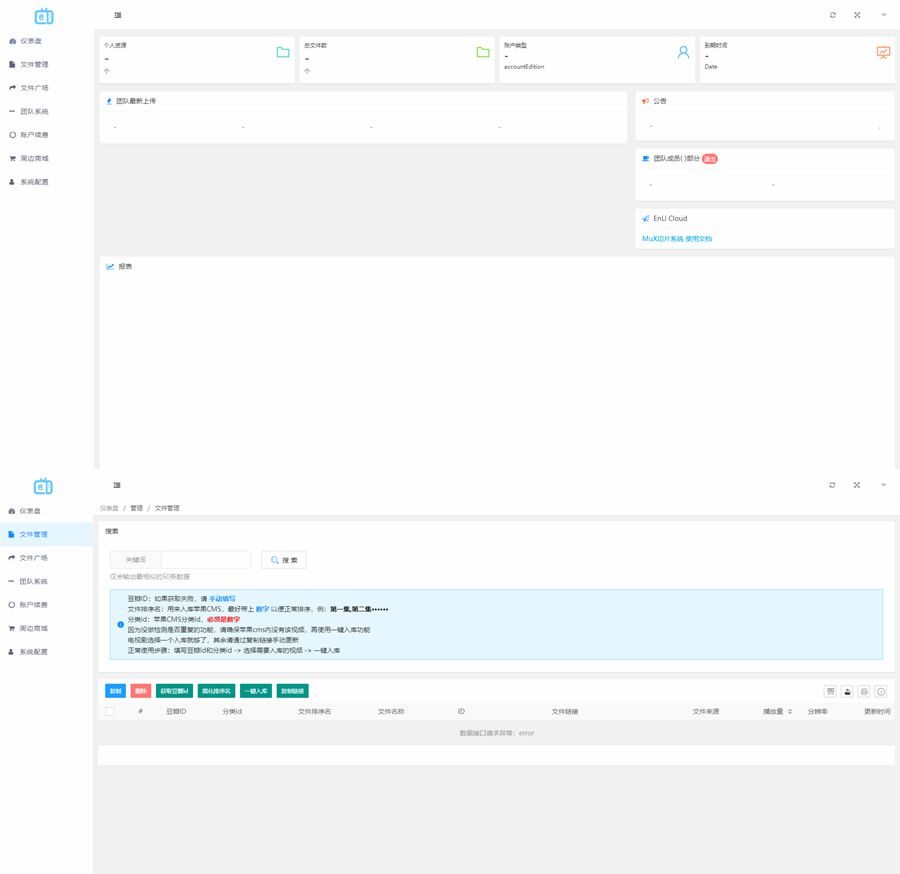Click the print icon in the table toolbar
900x874 pixels.
pyautogui.click(x=863, y=690)
